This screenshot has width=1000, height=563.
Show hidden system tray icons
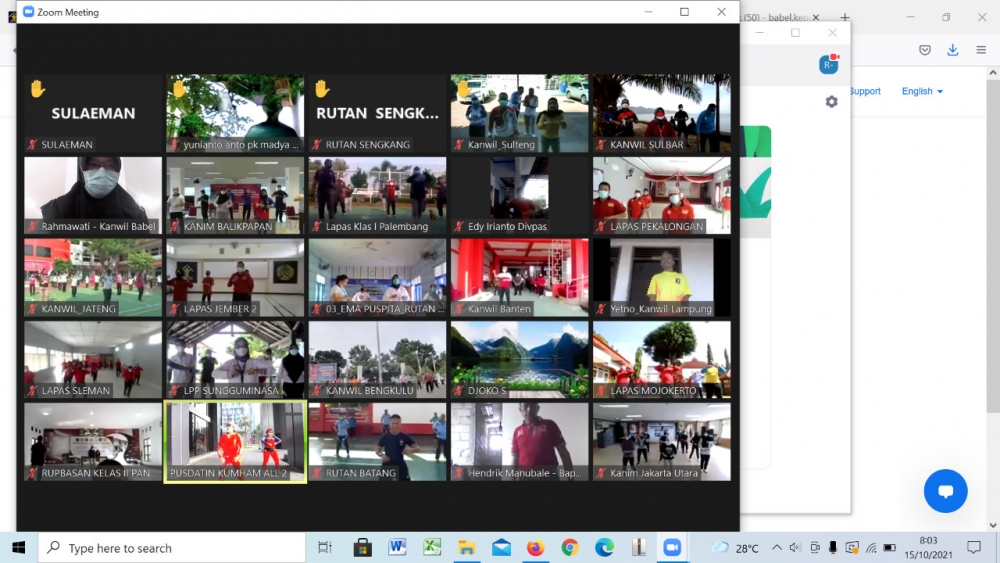[776, 548]
